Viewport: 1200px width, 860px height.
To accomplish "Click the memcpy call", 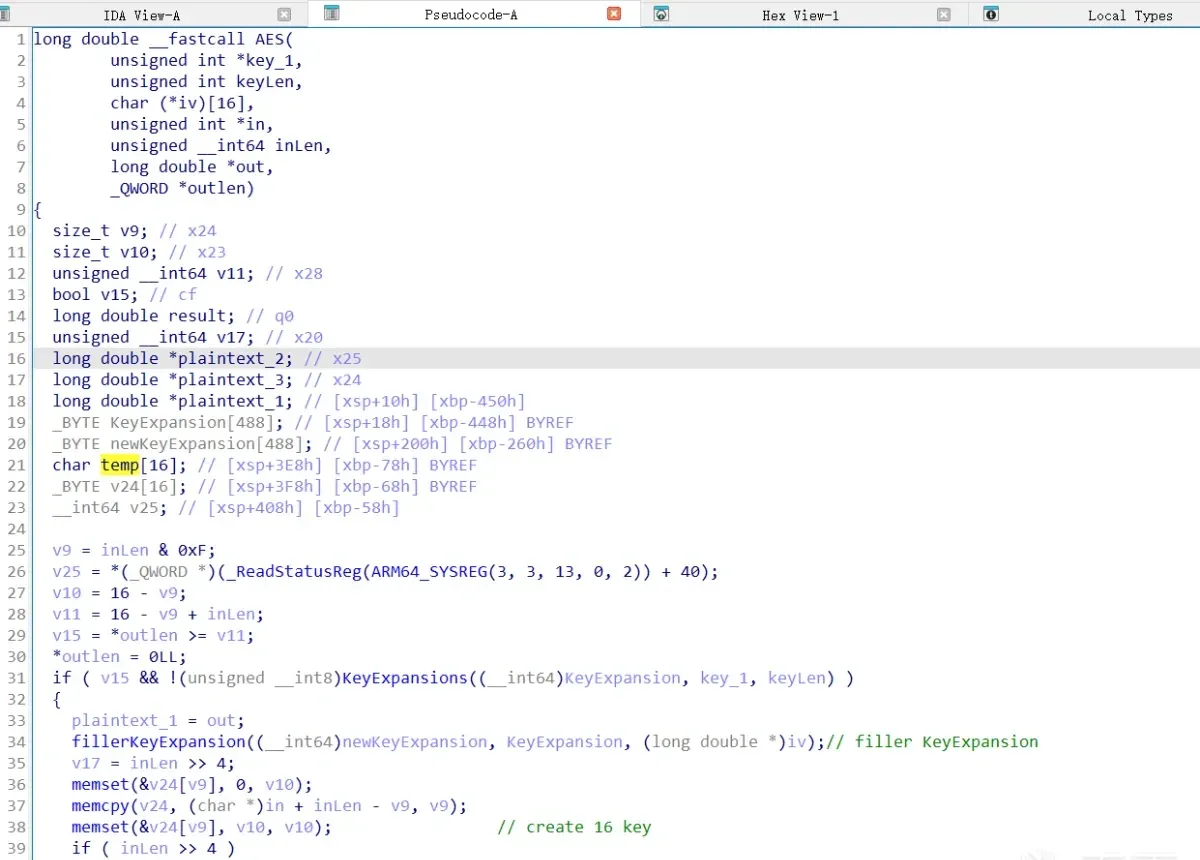I will pyautogui.click(x=101, y=805).
